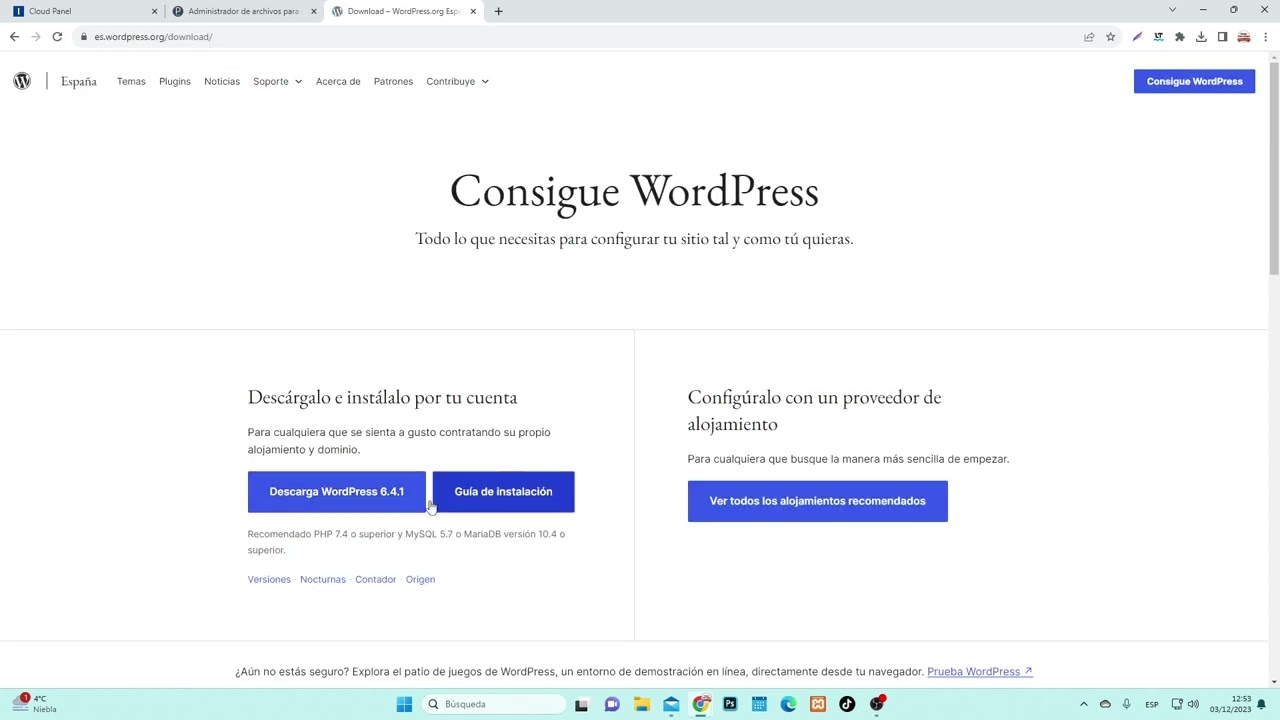Open the Extensions puzzle-piece menu
The width and height of the screenshot is (1280, 720).
(1180, 37)
